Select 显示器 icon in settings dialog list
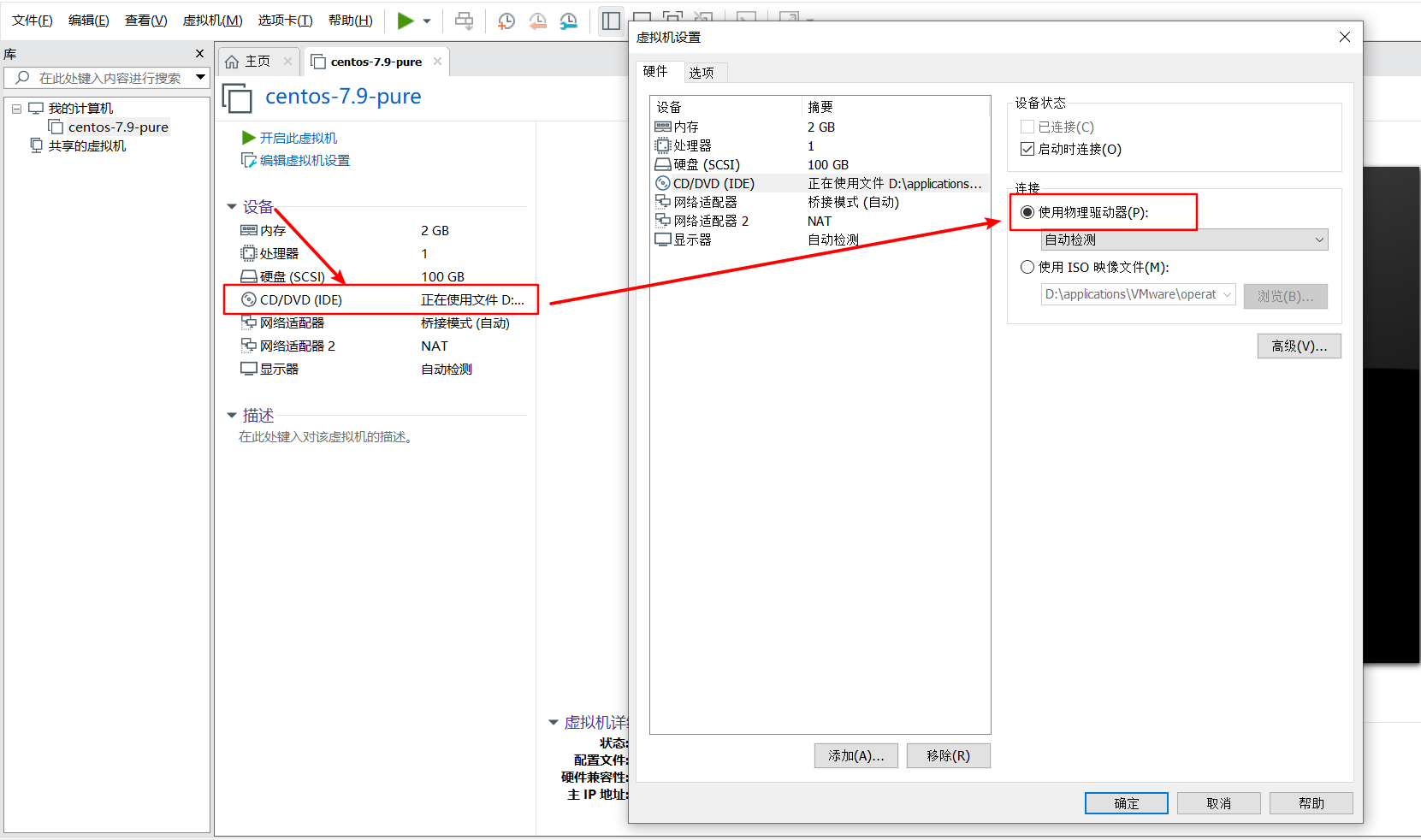The width and height of the screenshot is (1421, 840). (663, 240)
